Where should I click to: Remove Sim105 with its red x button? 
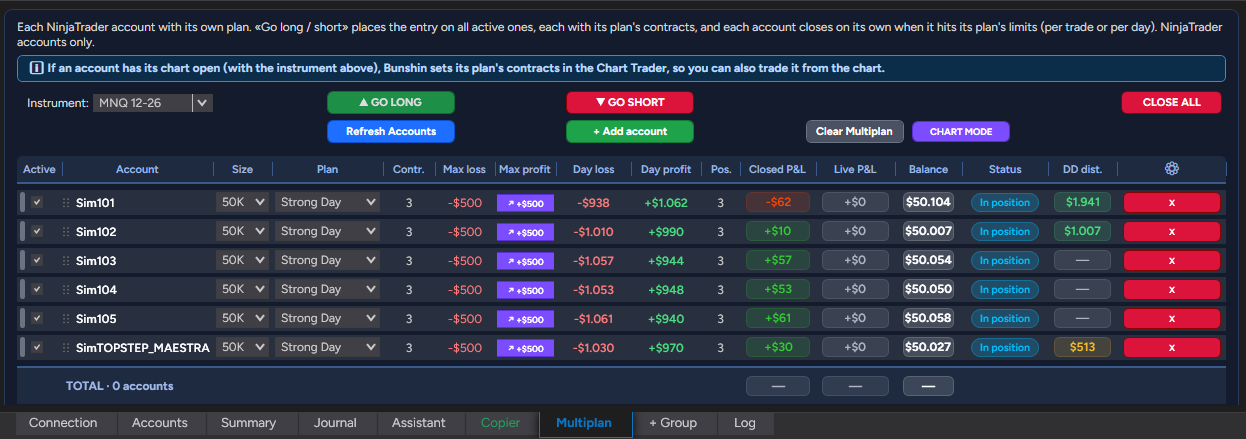1172,318
